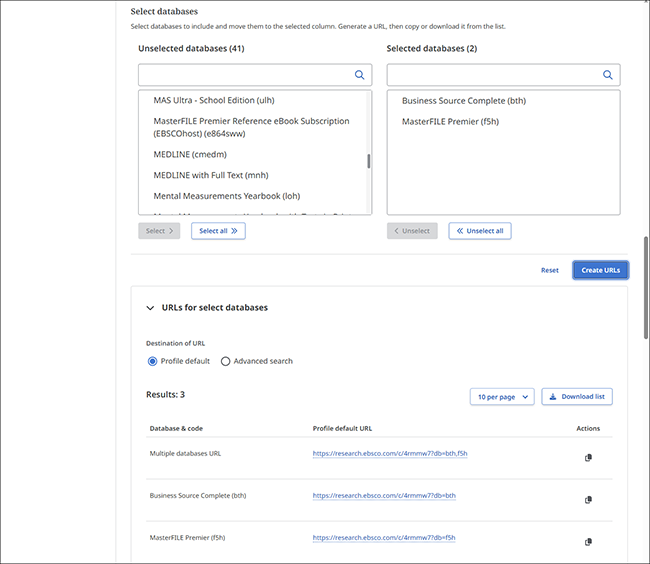Collapse the URLs for select databases section
650x564 pixels.
click(x=150, y=308)
